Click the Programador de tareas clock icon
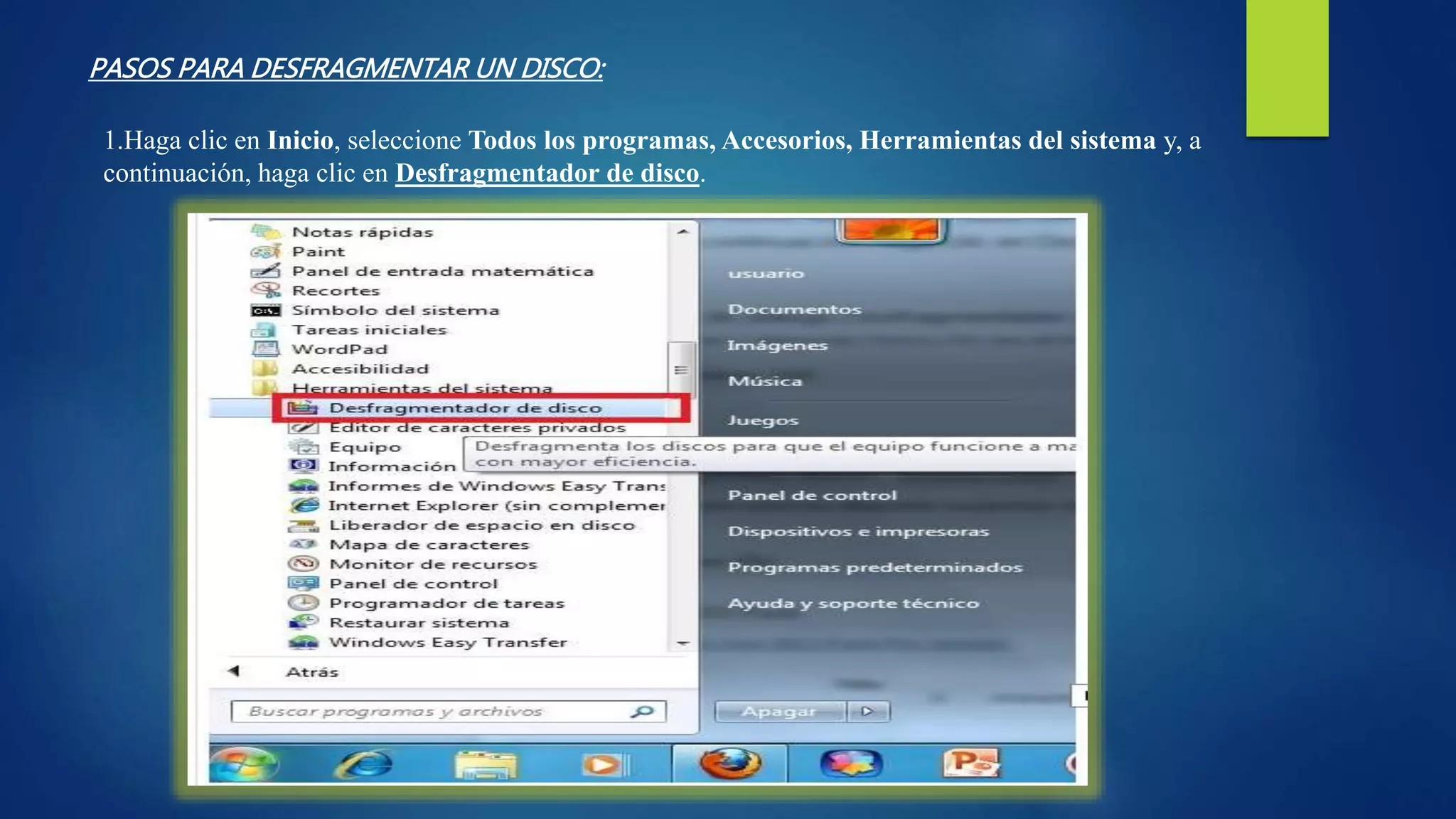This screenshot has height=819, width=1456. (x=304, y=603)
